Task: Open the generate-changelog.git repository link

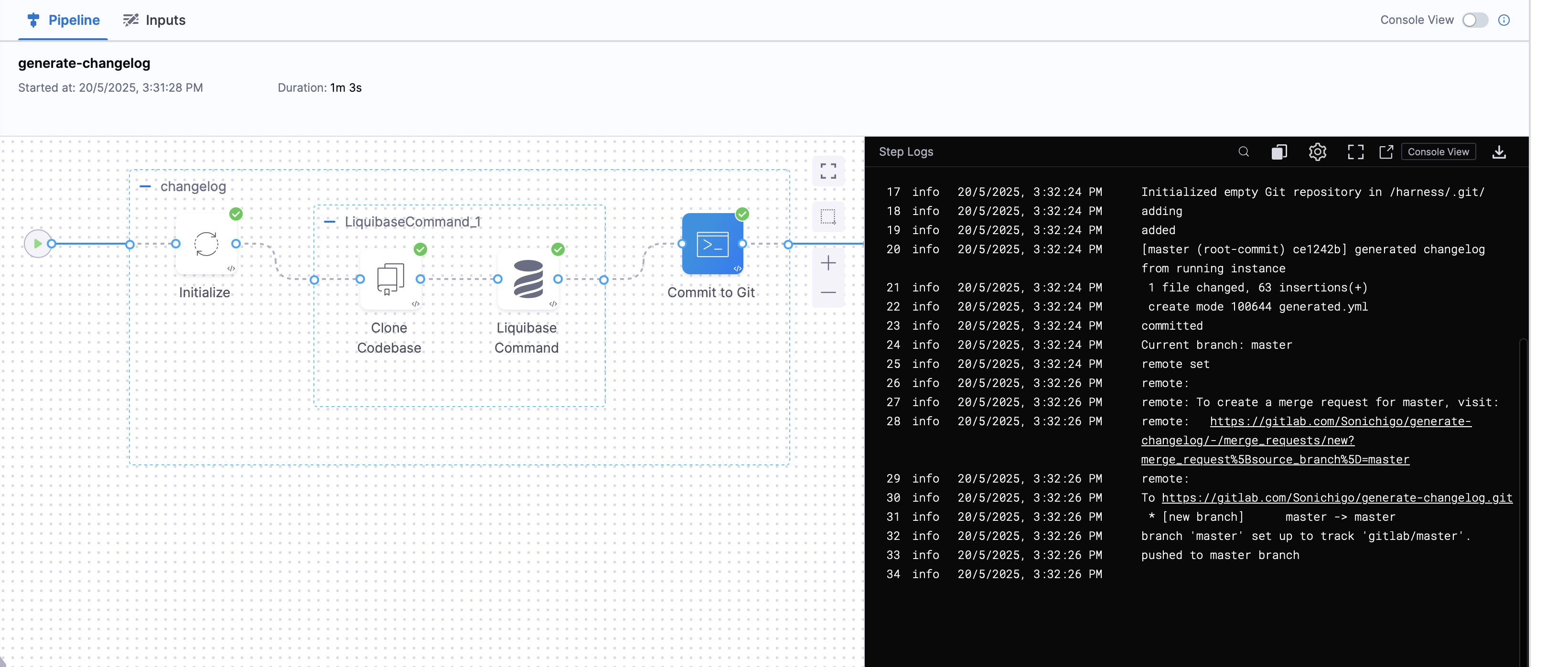Action: click(x=1337, y=498)
